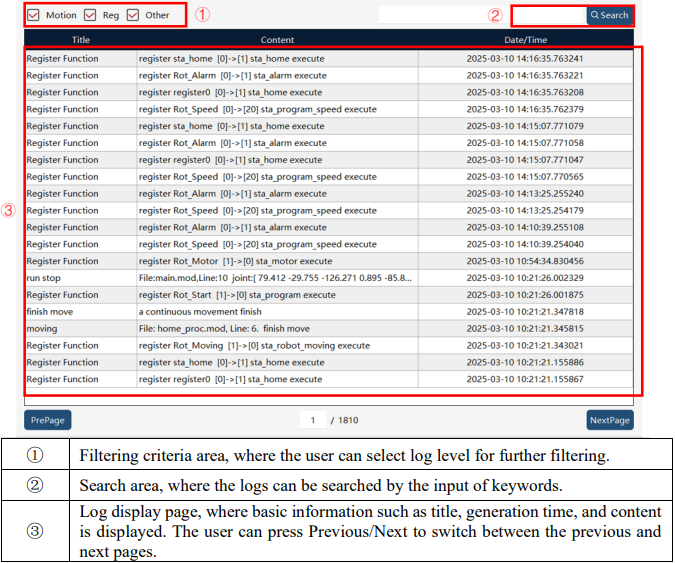
Task: Click timestamp 2025-03-10 14:10:39.254040
Action: click(525, 244)
